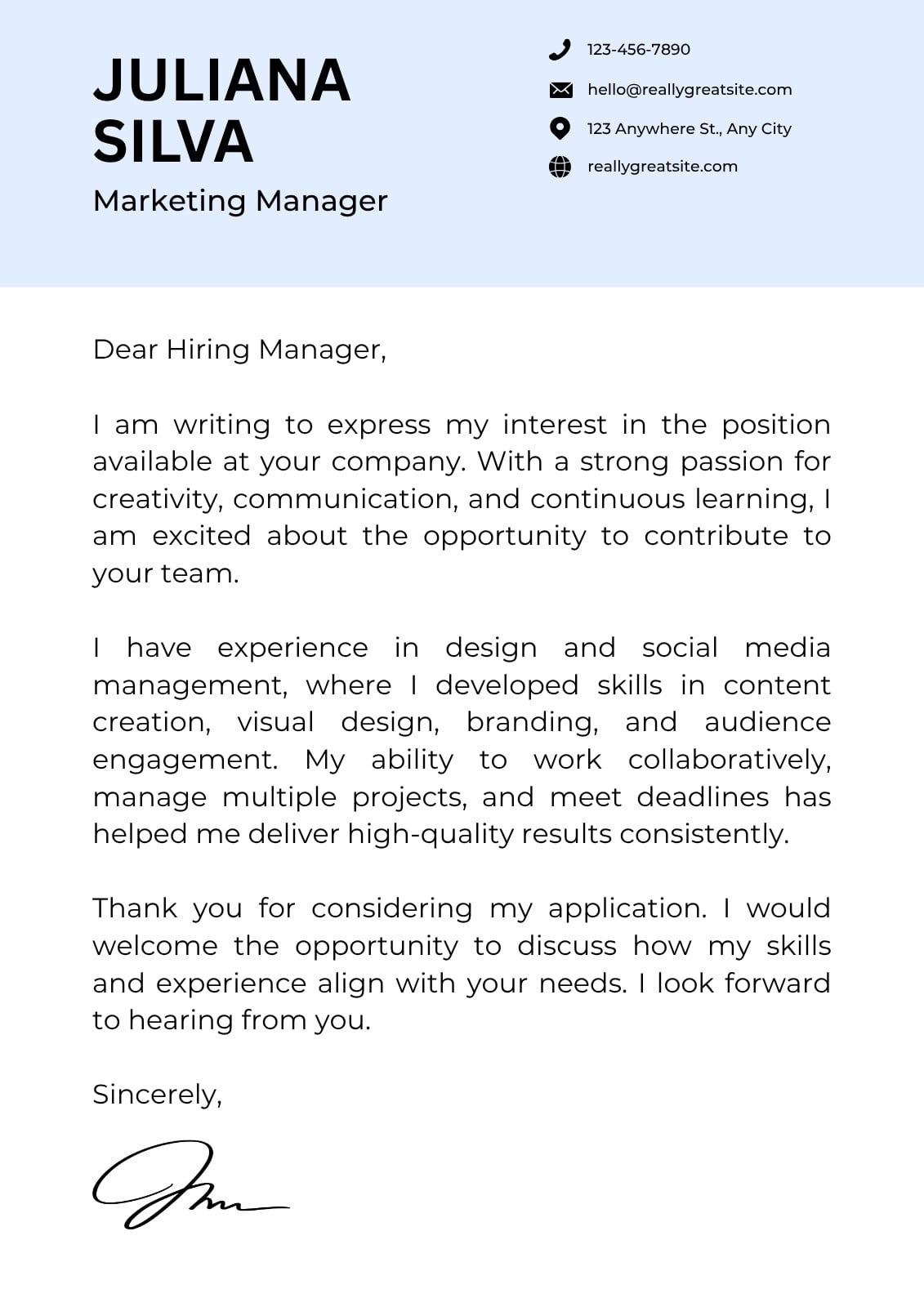Click the location pin icon
Image resolution: width=924 pixels, height=1307 pixels.
tap(560, 128)
